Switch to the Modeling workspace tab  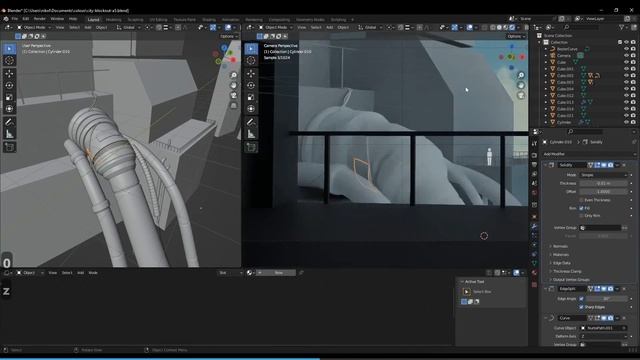[x=113, y=20]
